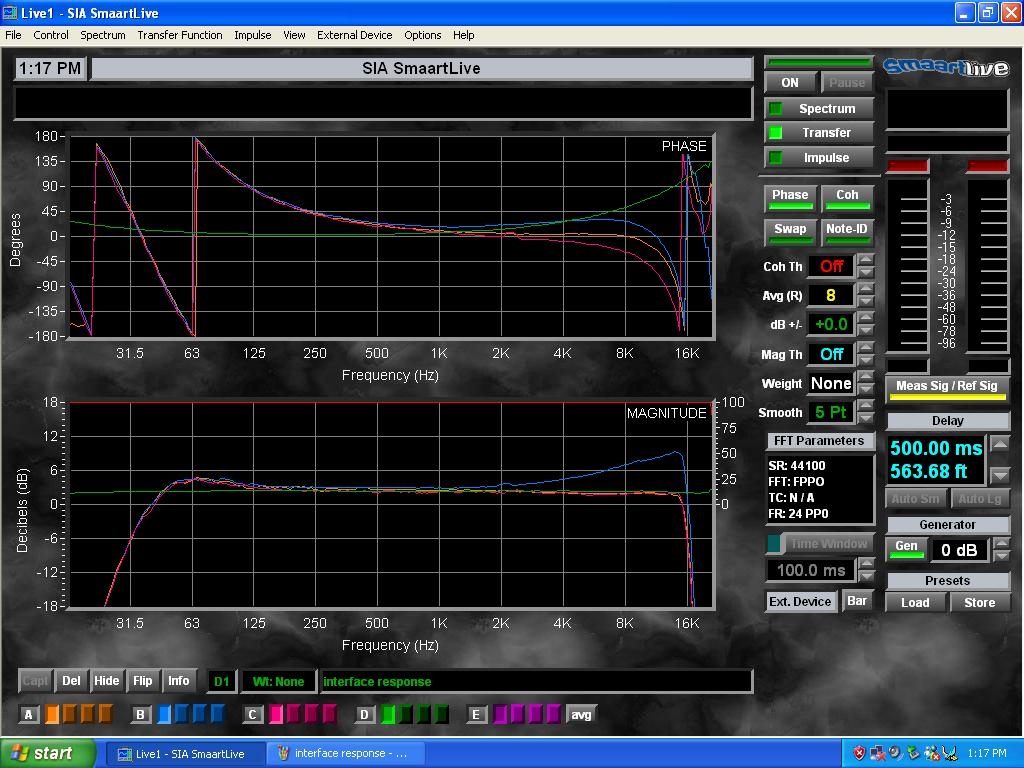Click the interface response comment field
Screen dimensions: 1024x768
click(x=536, y=681)
